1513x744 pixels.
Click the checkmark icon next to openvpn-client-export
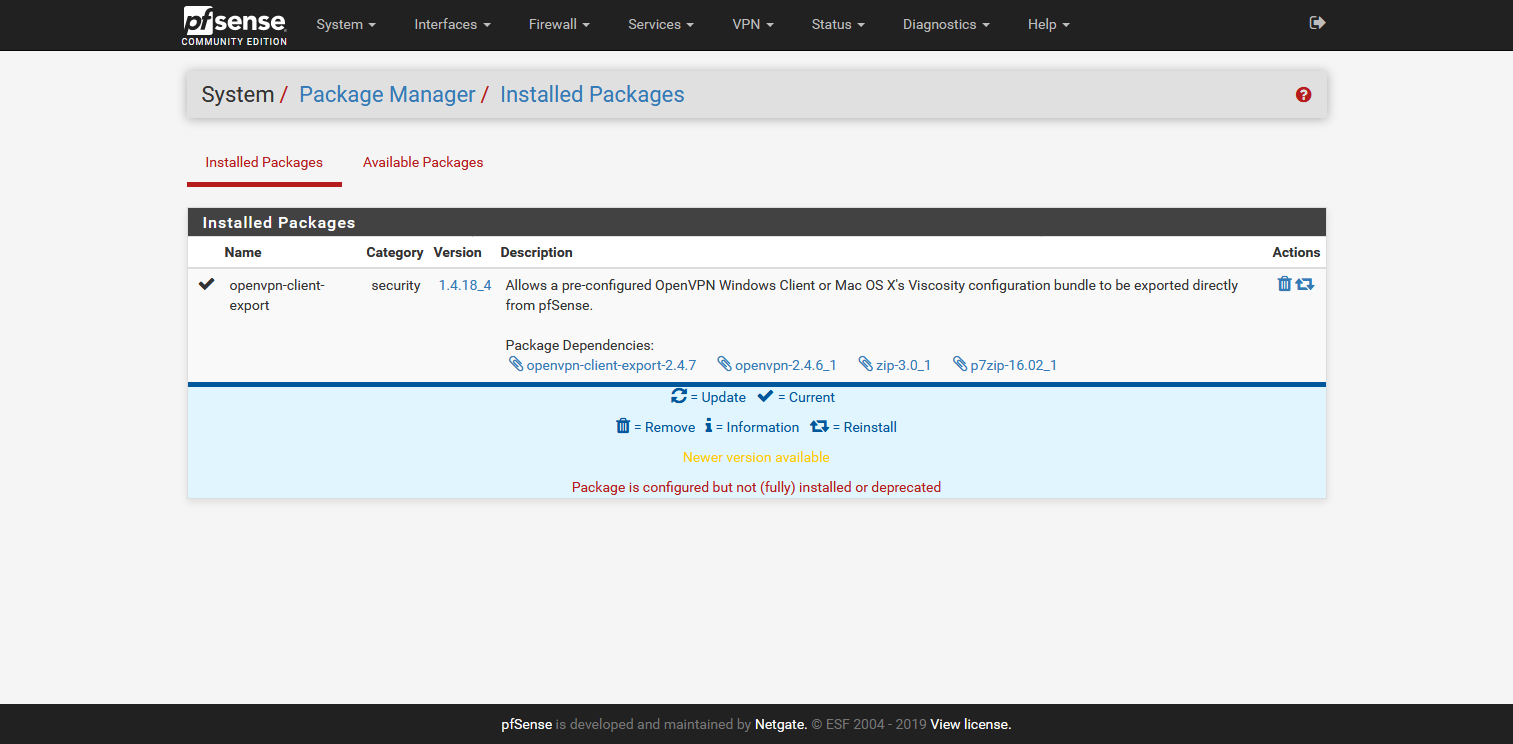coord(206,284)
